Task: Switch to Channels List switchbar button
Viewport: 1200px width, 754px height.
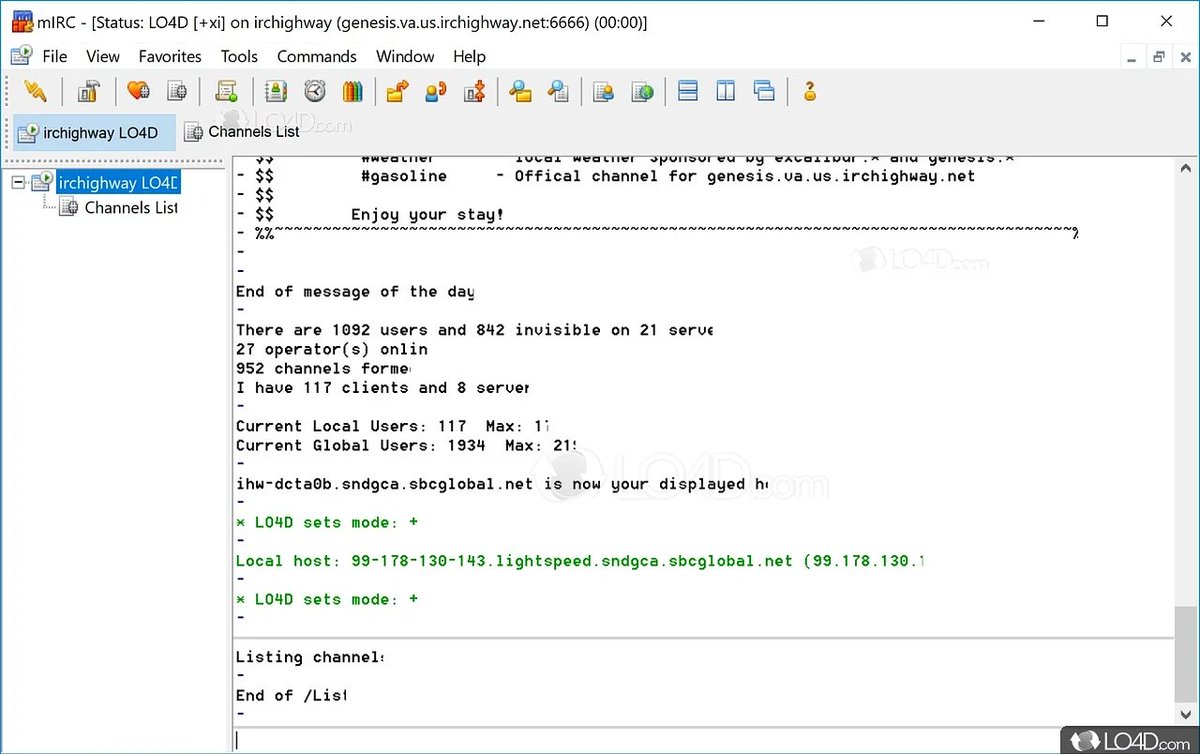Action: tap(243, 132)
